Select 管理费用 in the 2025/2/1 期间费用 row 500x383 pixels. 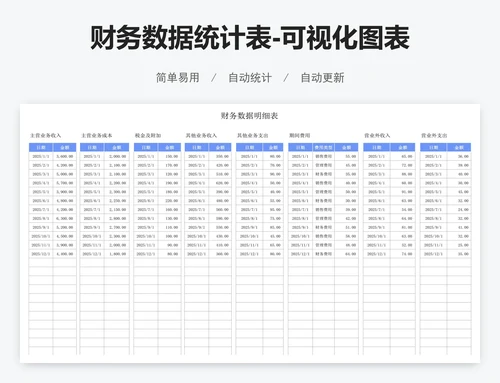tap(323, 165)
